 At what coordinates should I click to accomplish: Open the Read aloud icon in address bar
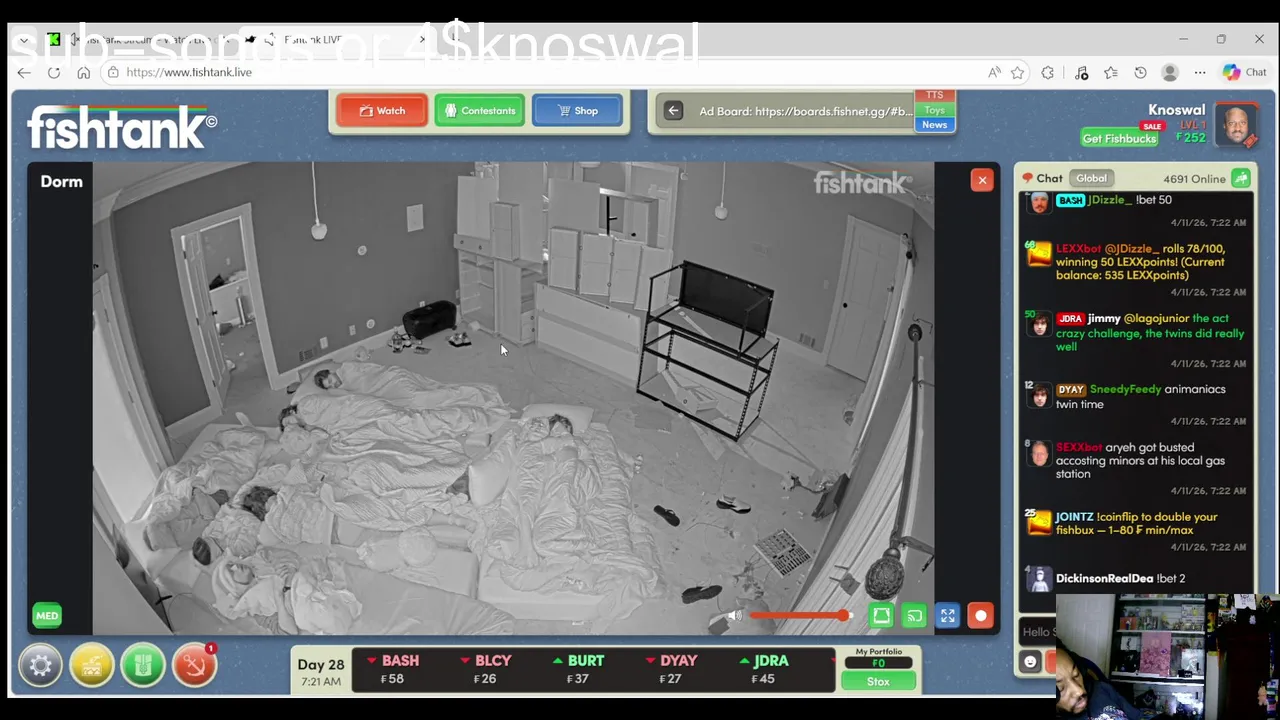[994, 73]
